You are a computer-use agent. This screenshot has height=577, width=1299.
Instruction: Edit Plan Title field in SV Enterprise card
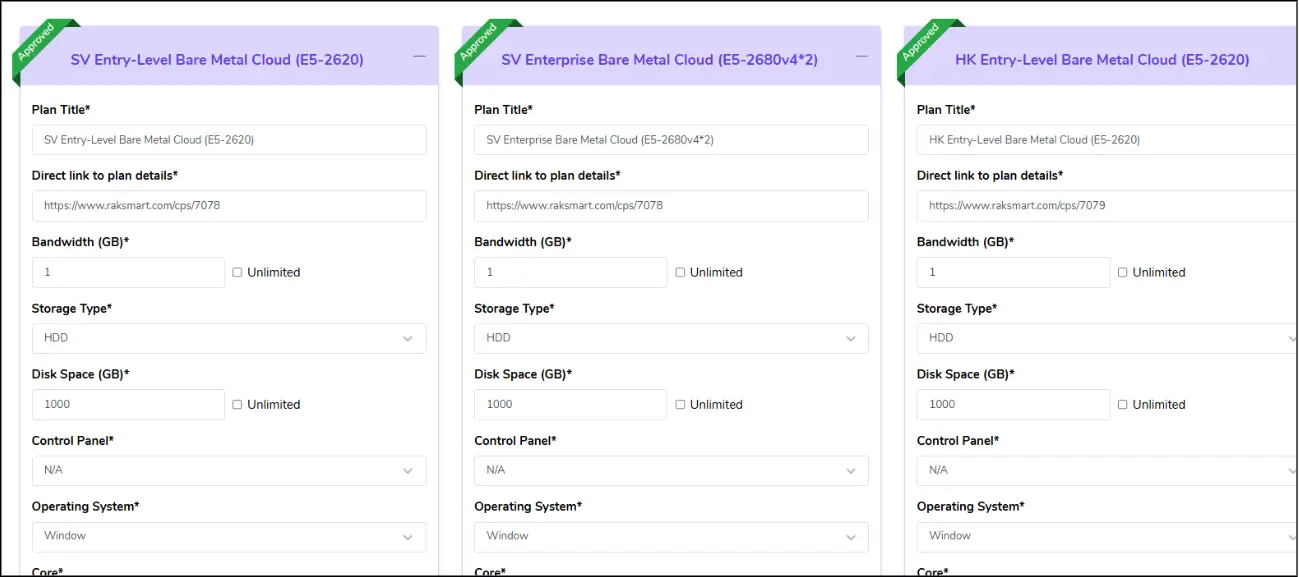click(671, 140)
